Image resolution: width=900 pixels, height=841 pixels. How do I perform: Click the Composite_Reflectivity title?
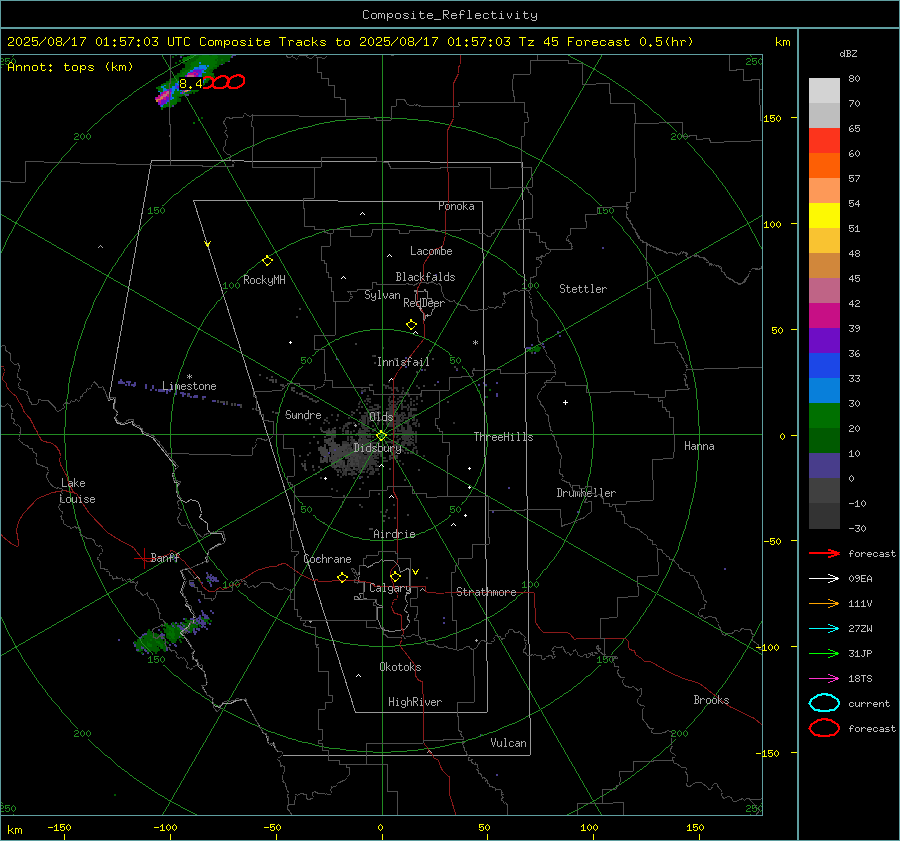(449, 15)
